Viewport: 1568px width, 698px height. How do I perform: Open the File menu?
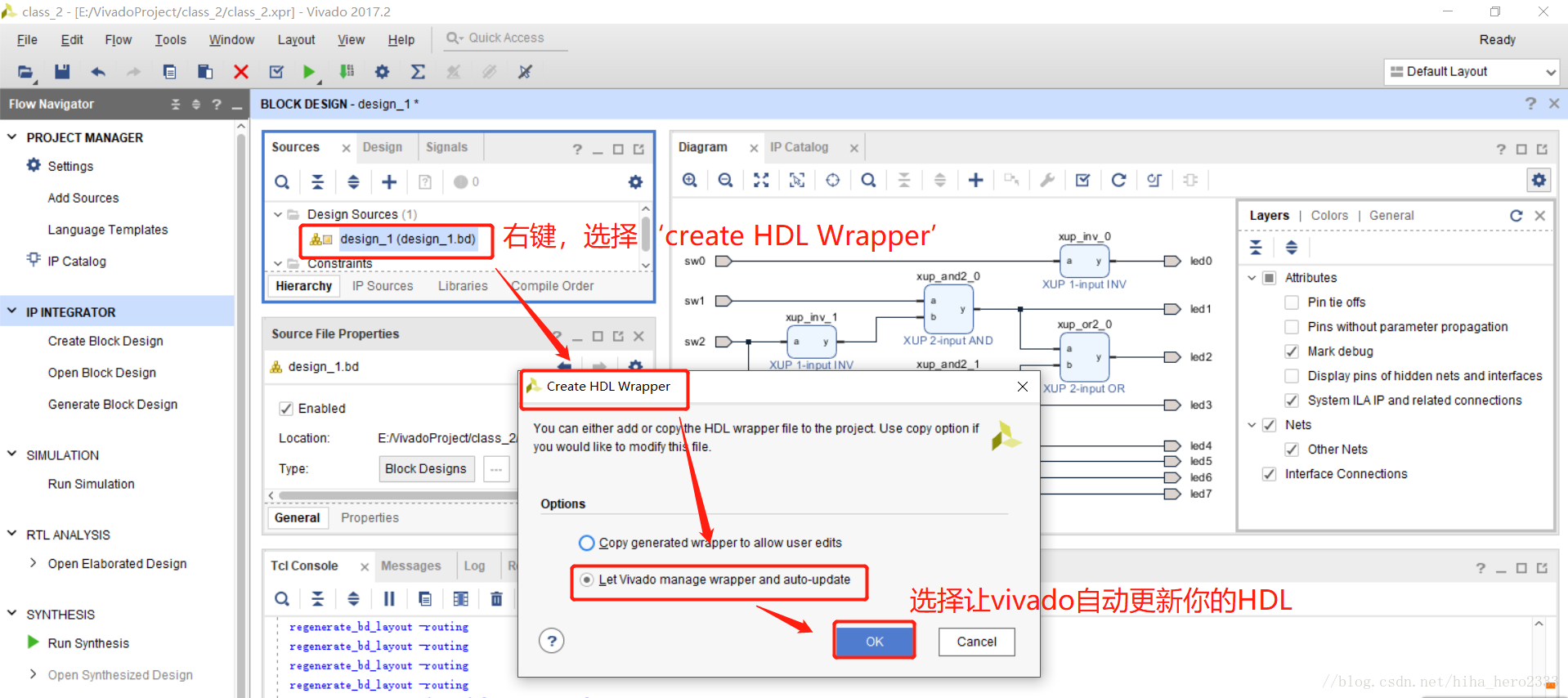click(x=27, y=39)
